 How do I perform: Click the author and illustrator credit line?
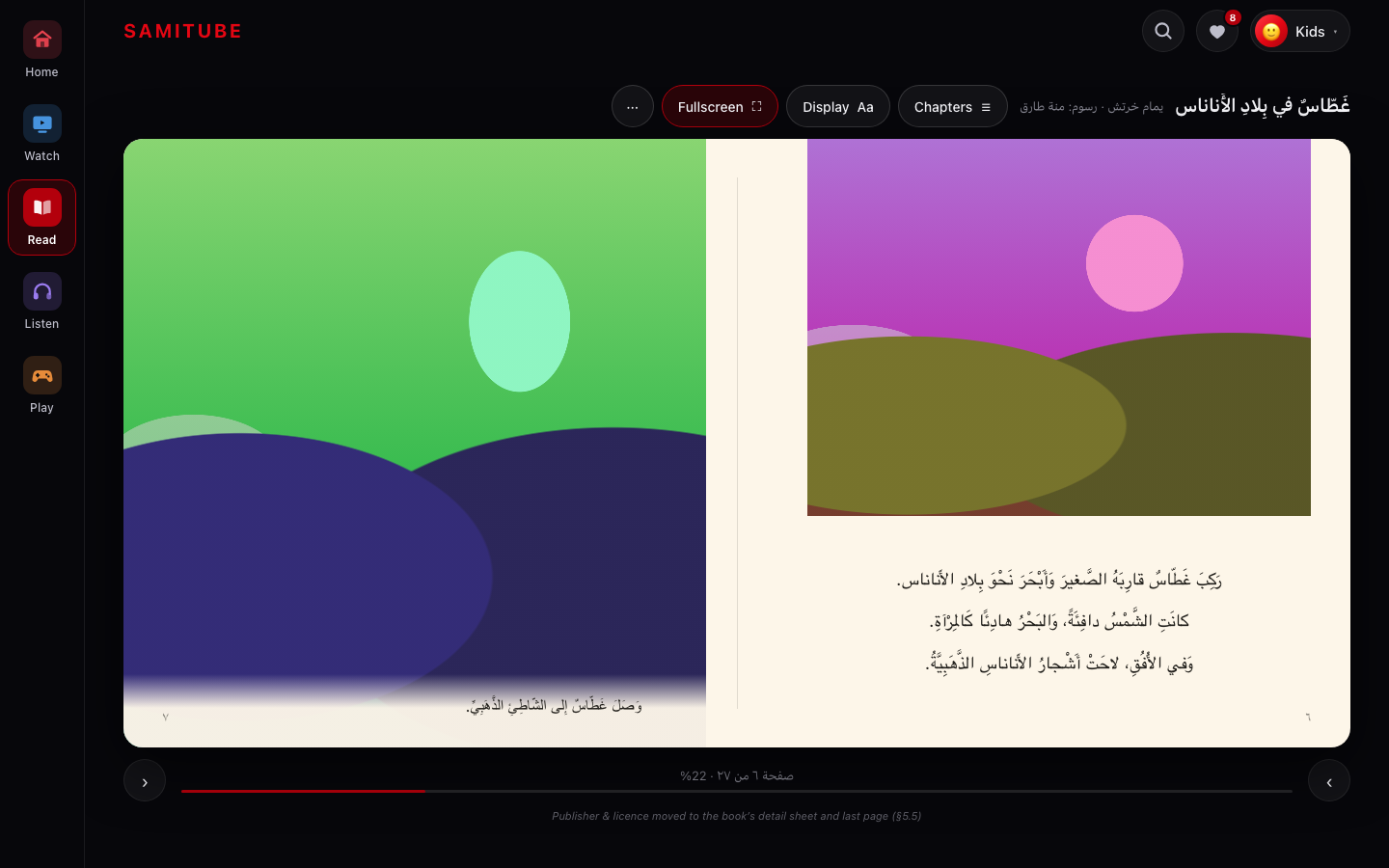1092,106
